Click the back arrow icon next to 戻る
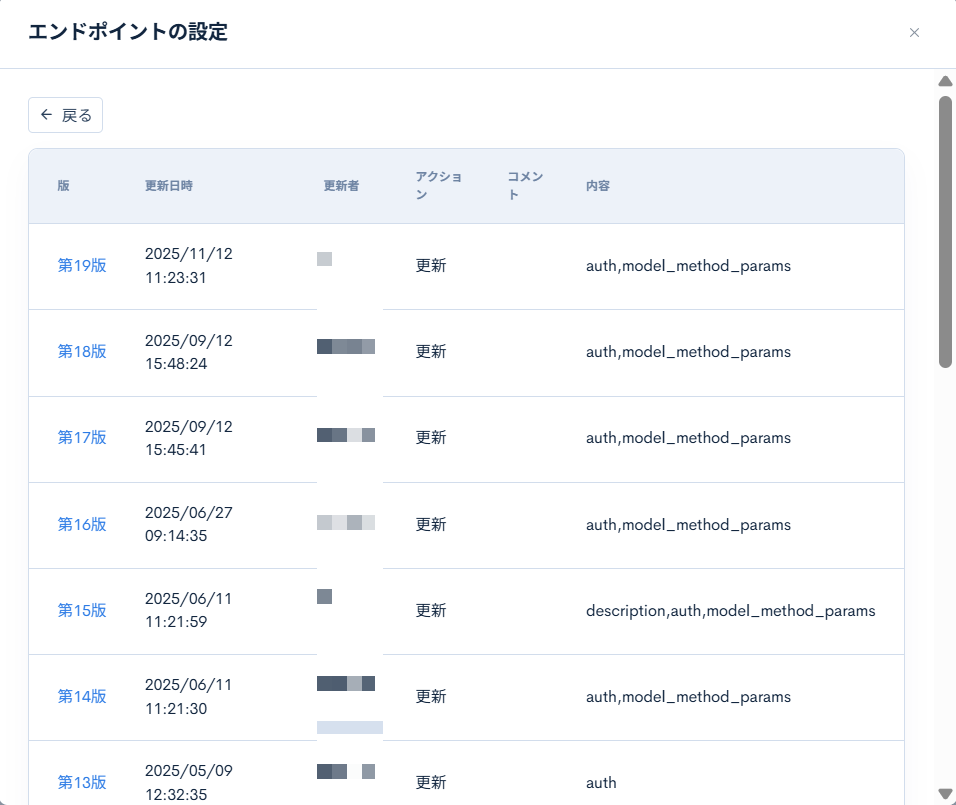956x805 pixels. click(44, 115)
